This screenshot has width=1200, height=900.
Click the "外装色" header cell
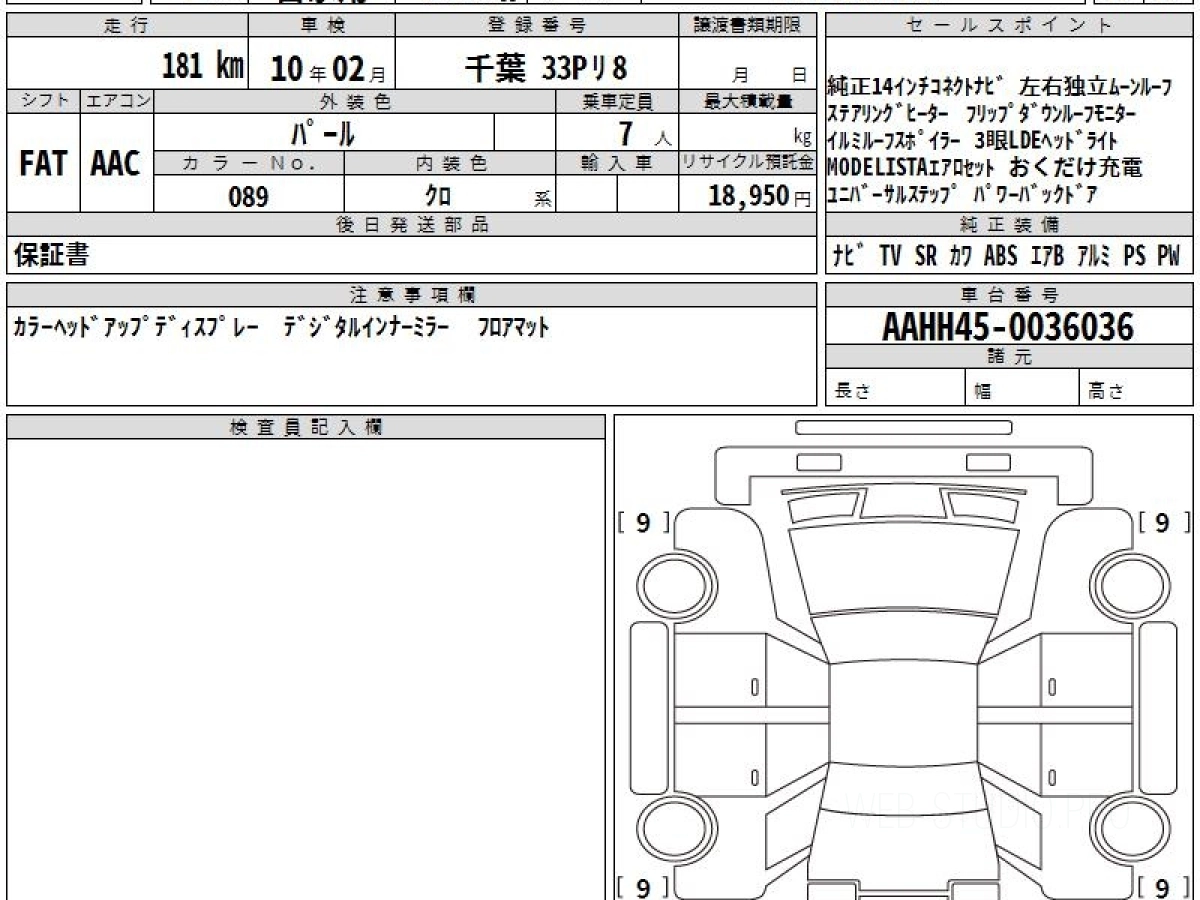(x=355, y=101)
